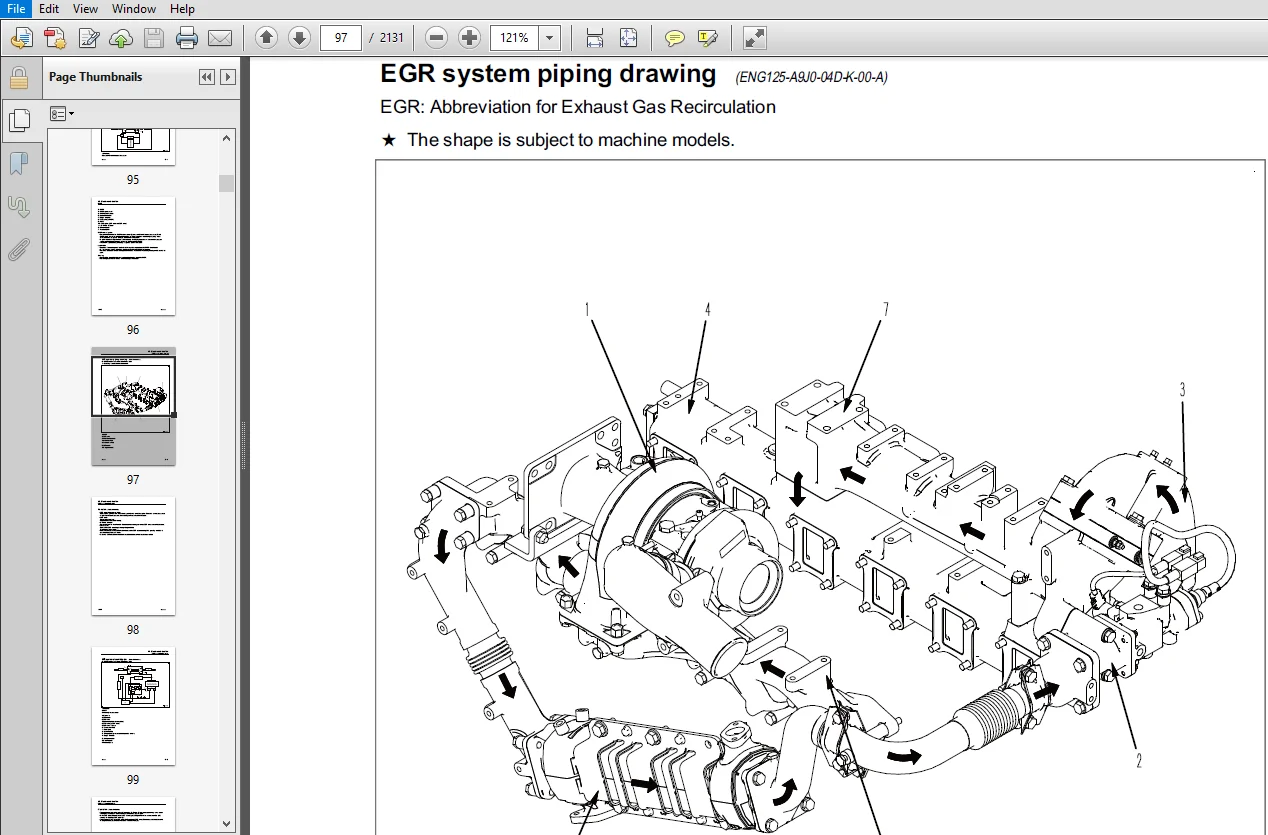
Task: Click the total page count '2131'
Action: 392,38
